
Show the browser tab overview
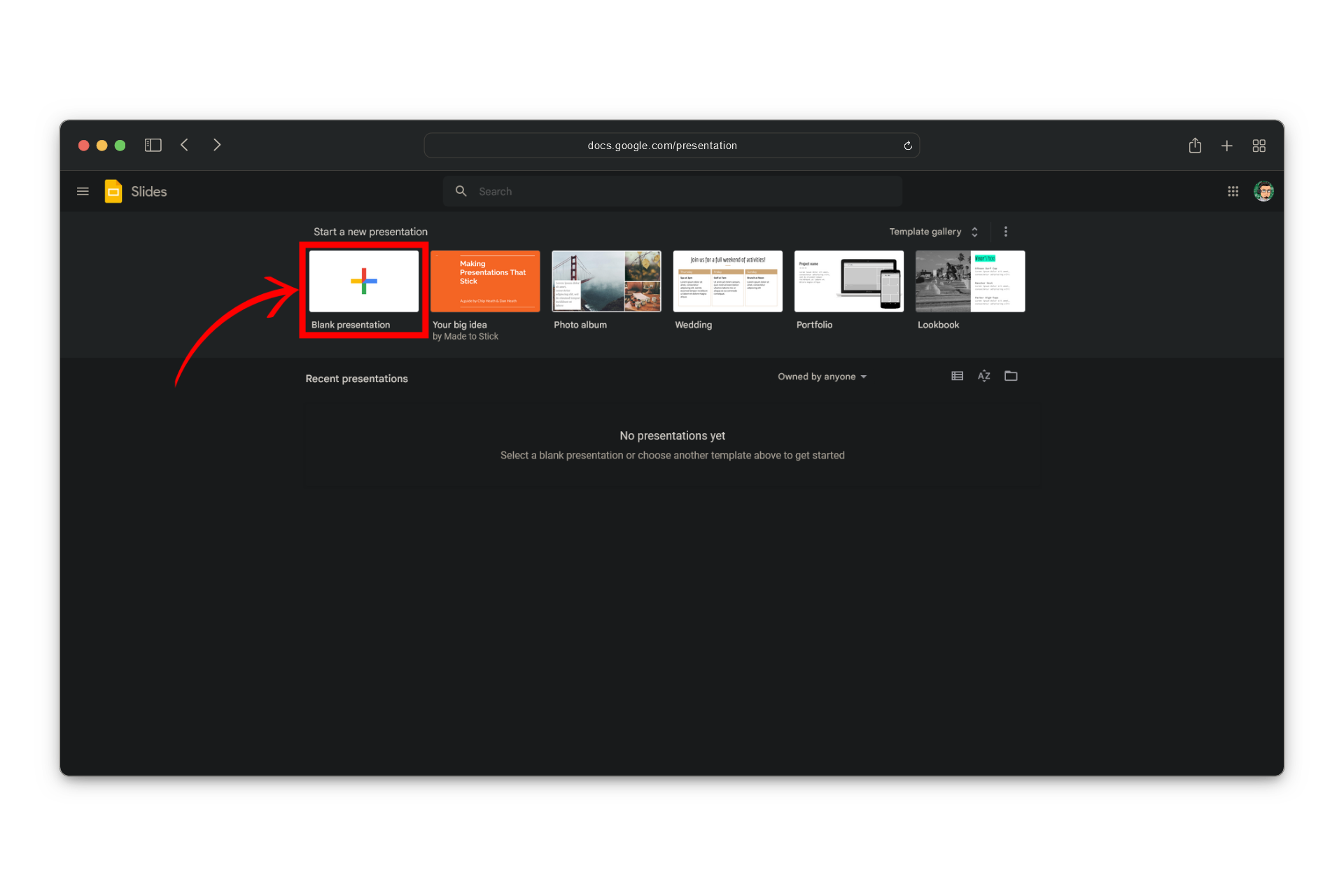(x=1259, y=146)
